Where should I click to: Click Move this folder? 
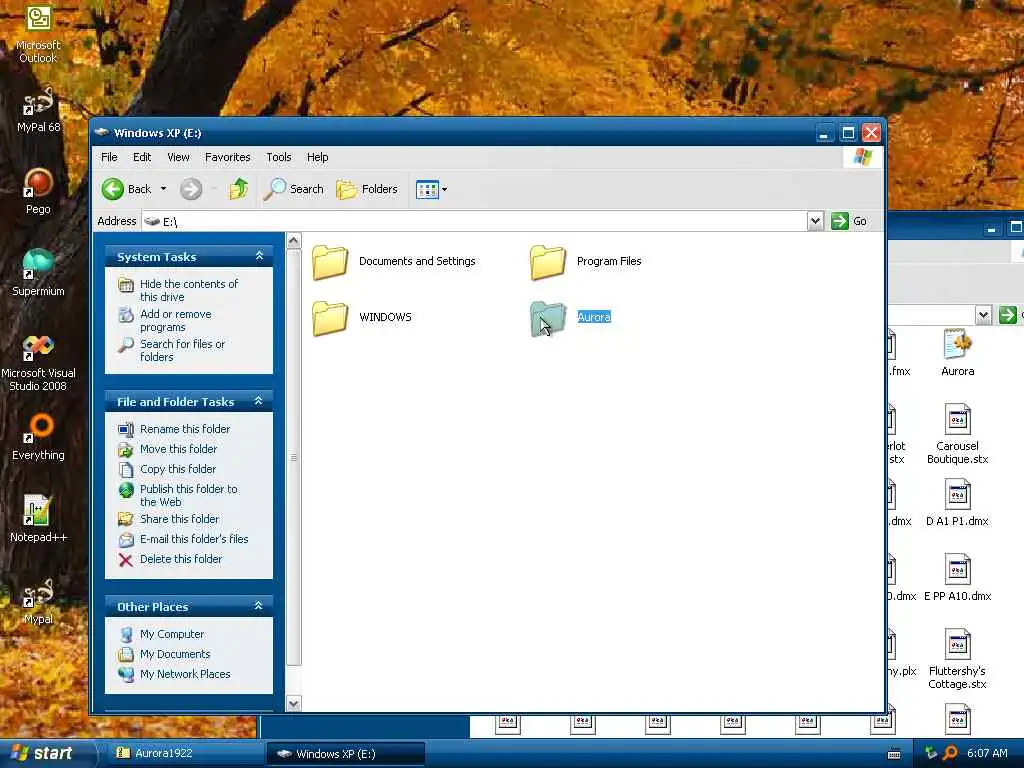click(x=178, y=449)
